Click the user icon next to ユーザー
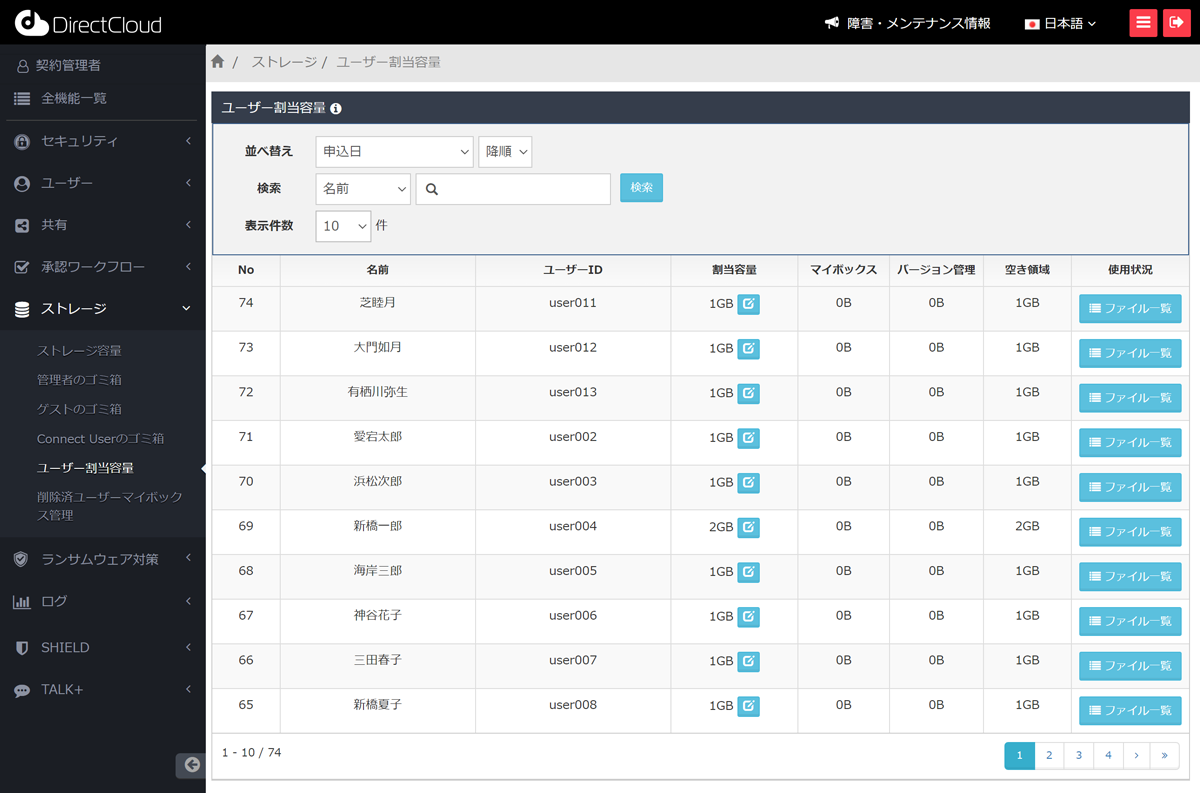 pyautogui.click(x=22, y=184)
